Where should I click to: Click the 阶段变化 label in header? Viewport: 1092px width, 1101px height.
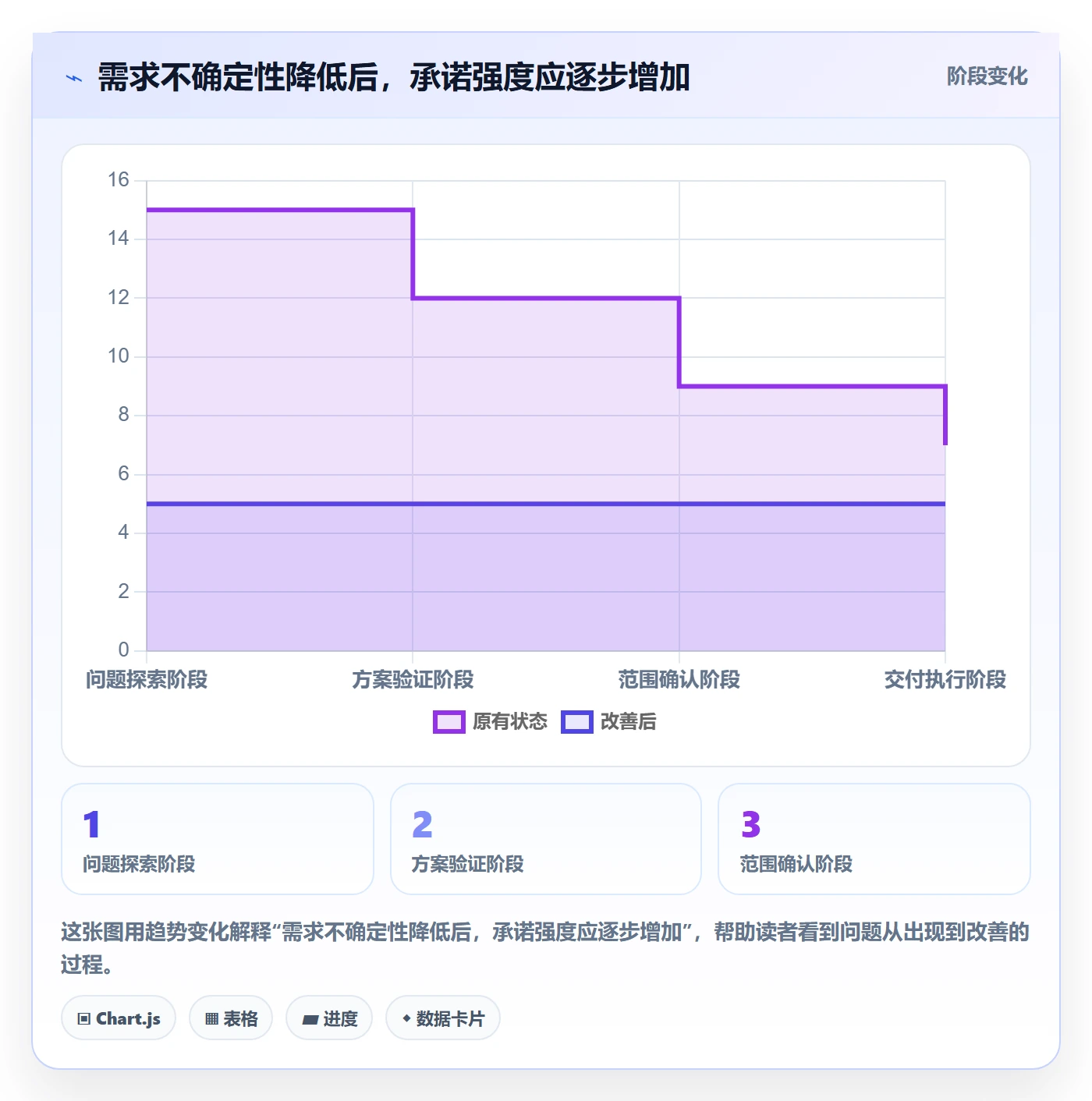click(987, 76)
